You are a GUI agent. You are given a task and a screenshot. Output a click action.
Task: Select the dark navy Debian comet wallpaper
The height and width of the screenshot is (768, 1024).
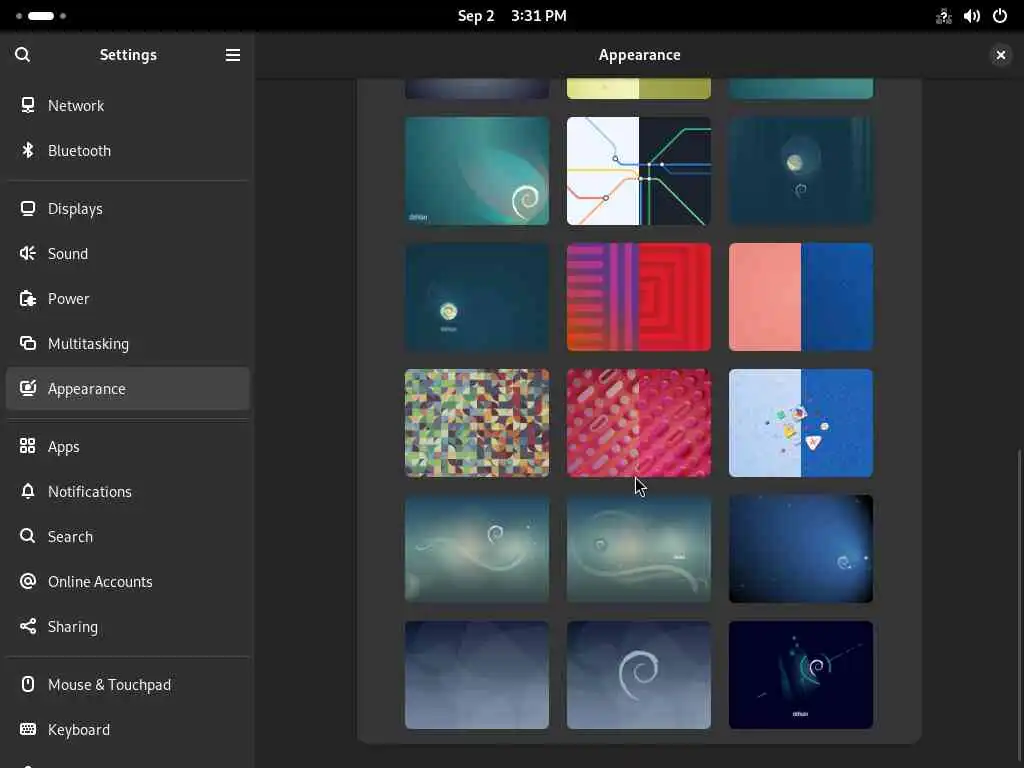(801, 675)
